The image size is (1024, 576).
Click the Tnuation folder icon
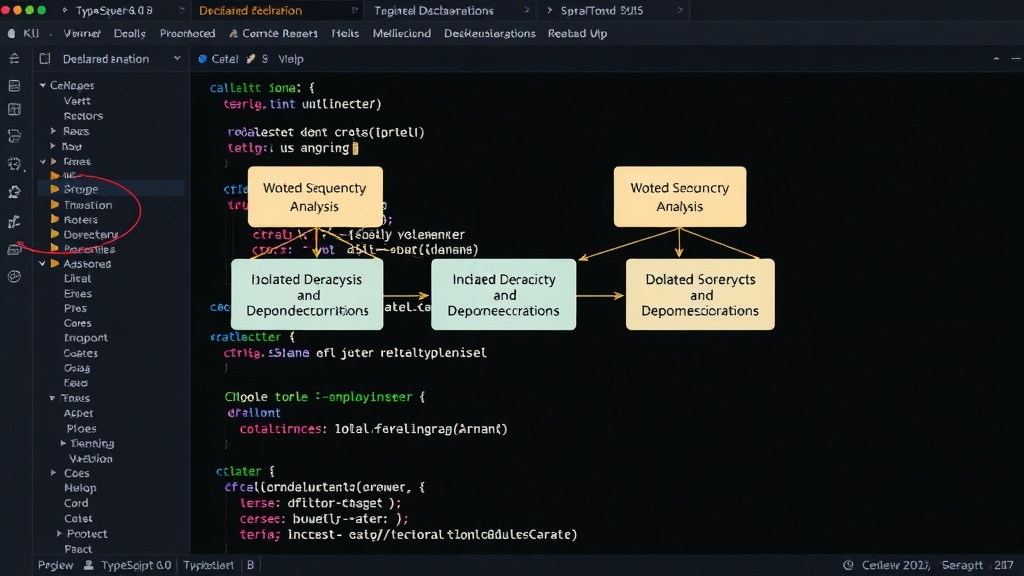click(55, 204)
